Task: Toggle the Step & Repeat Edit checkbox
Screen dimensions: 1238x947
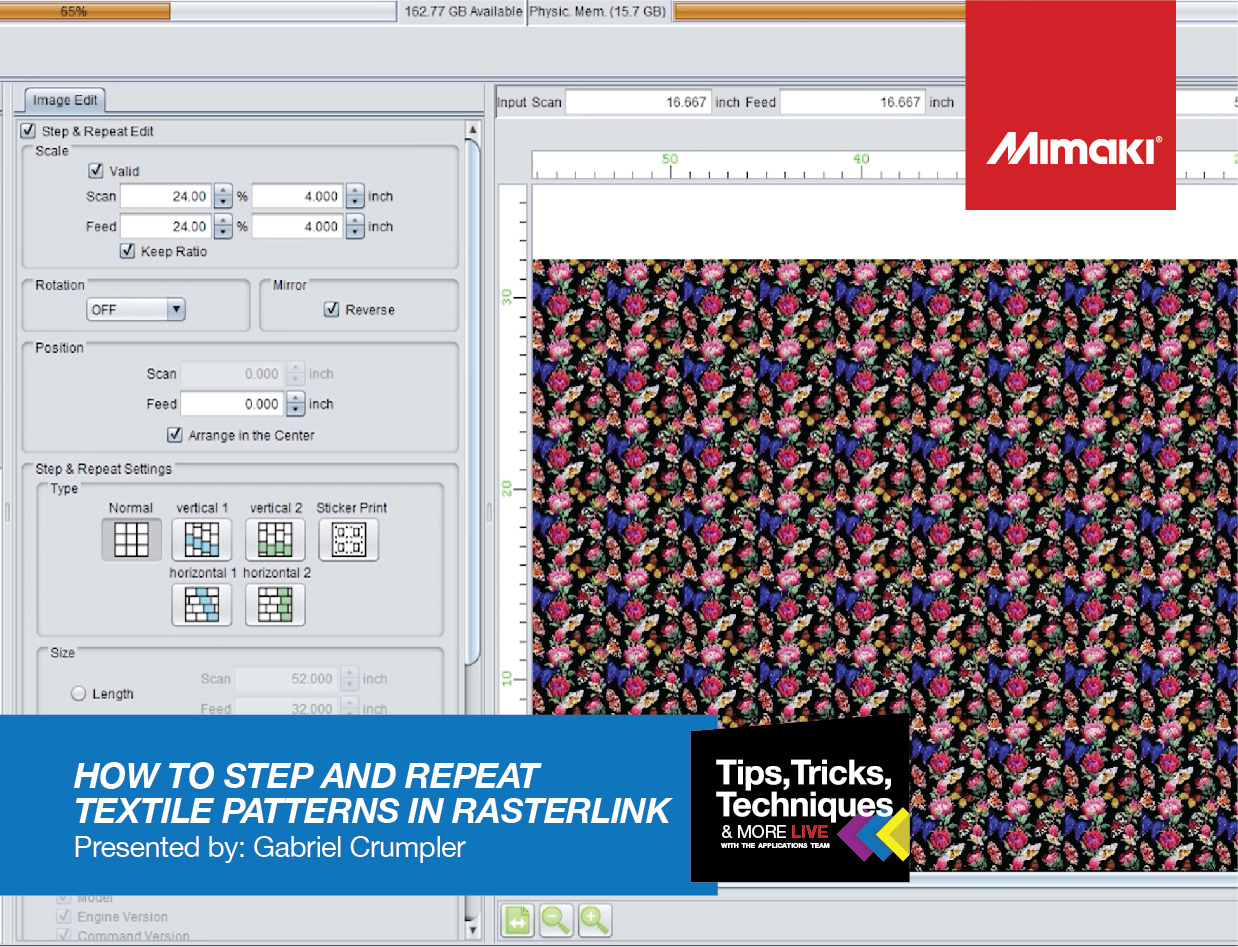Action: point(28,131)
